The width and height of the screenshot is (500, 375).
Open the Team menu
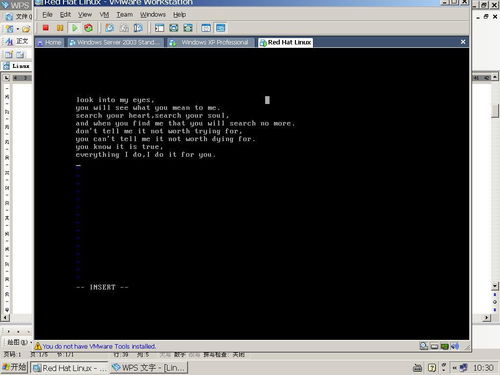(124, 15)
